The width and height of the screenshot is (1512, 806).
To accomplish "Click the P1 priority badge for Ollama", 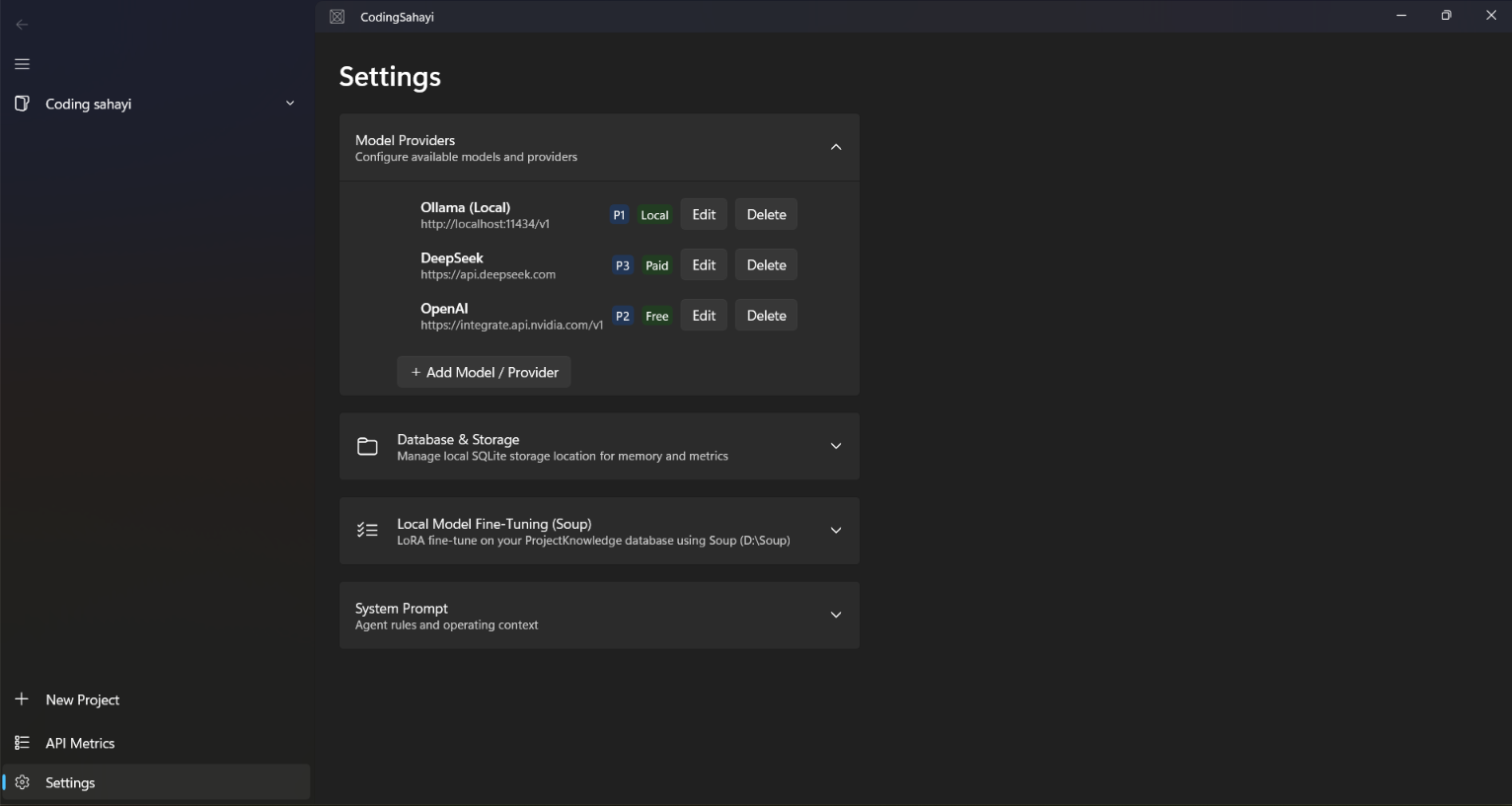I will point(619,215).
